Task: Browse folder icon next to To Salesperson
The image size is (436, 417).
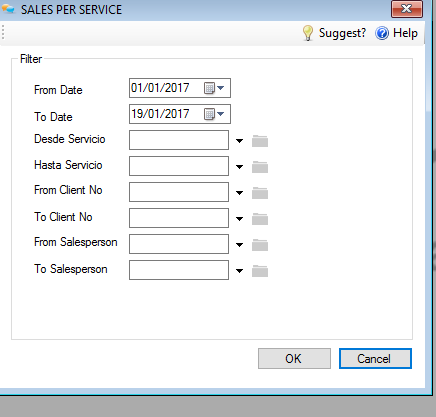Action: point(260,271)
